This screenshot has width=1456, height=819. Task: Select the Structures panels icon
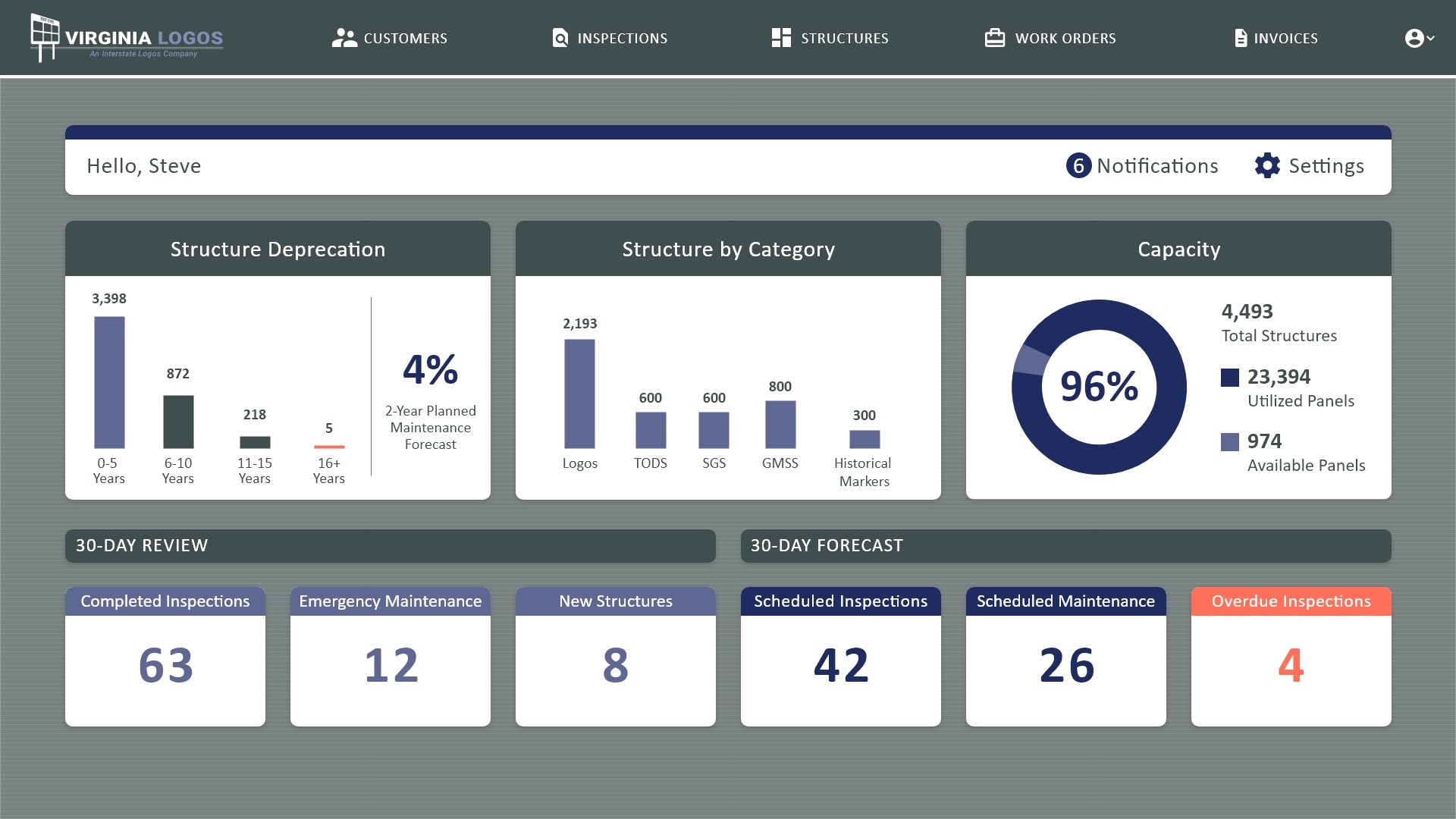781,37
